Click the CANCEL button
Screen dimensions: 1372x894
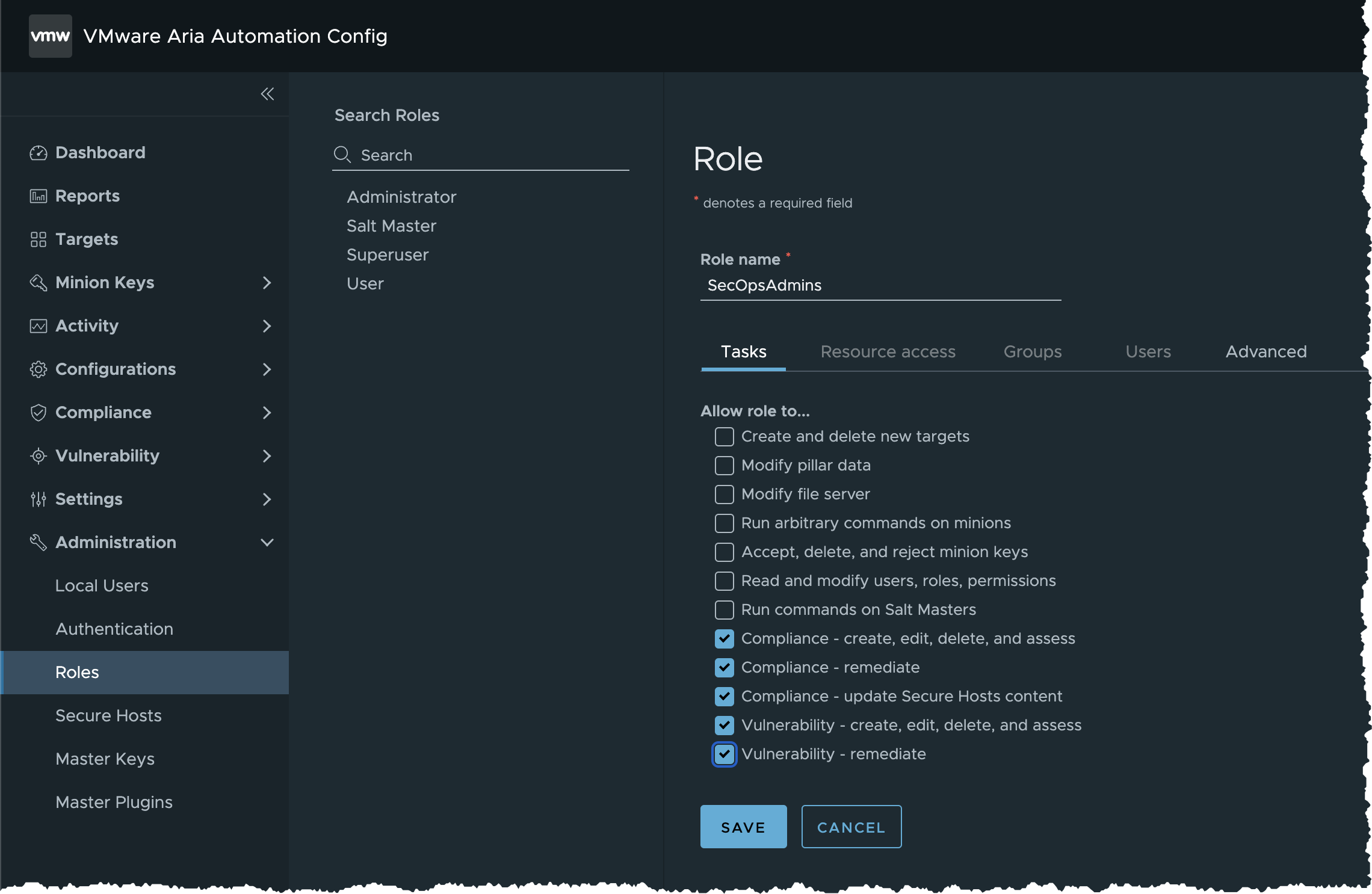click(x=851, y=827)
